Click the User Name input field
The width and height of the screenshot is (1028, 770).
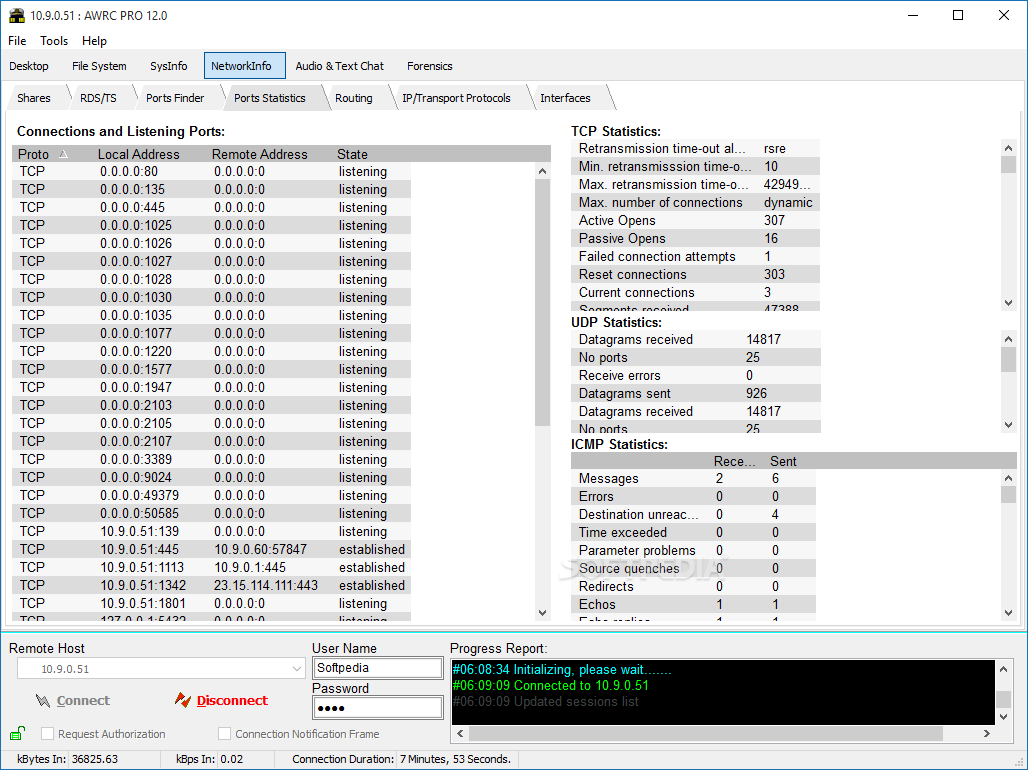pyautogui.click(x=378, y=668)
